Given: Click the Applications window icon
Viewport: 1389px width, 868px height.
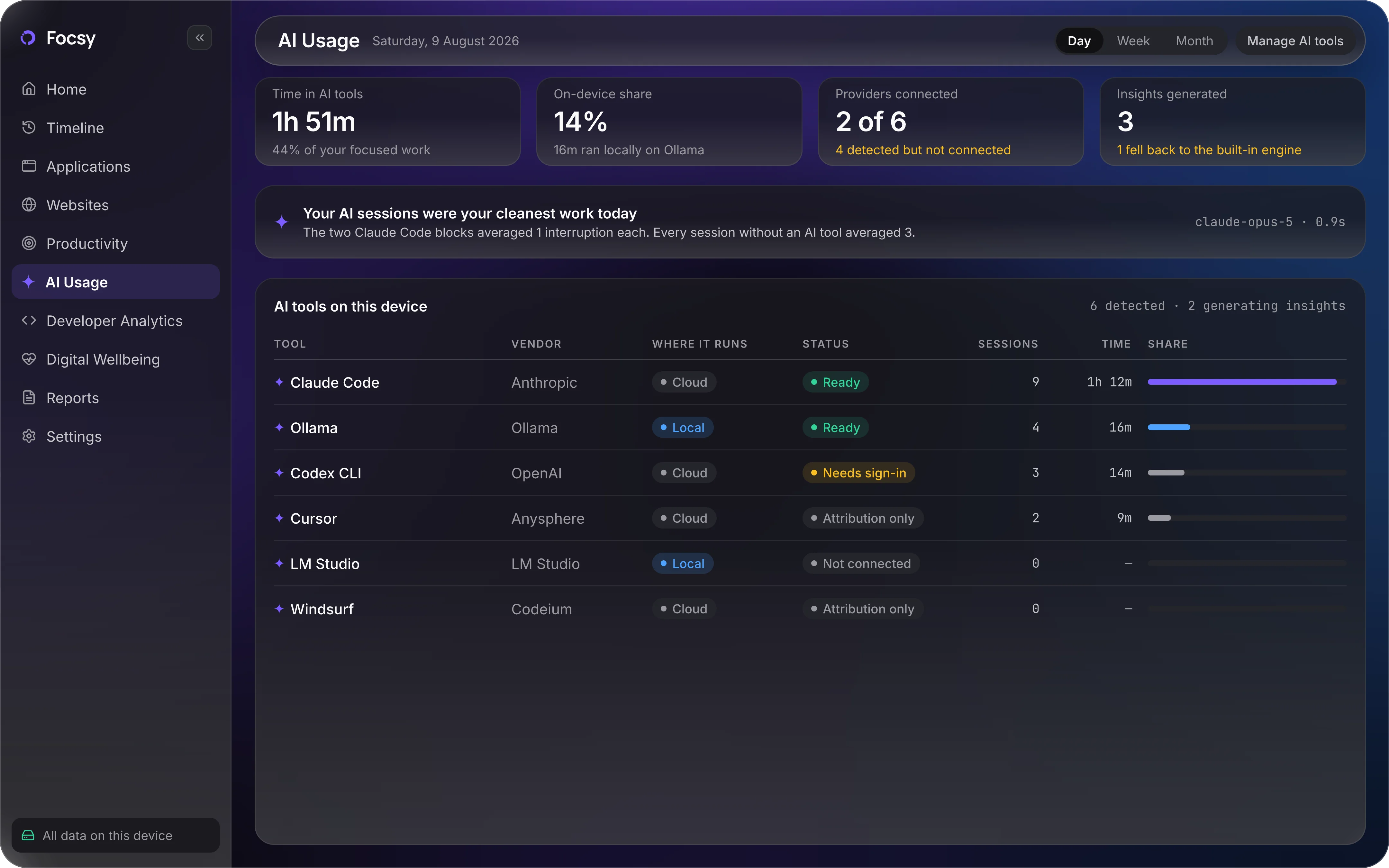Looking at the screenshot, I should pyautogui.click(x=29, y=166).
